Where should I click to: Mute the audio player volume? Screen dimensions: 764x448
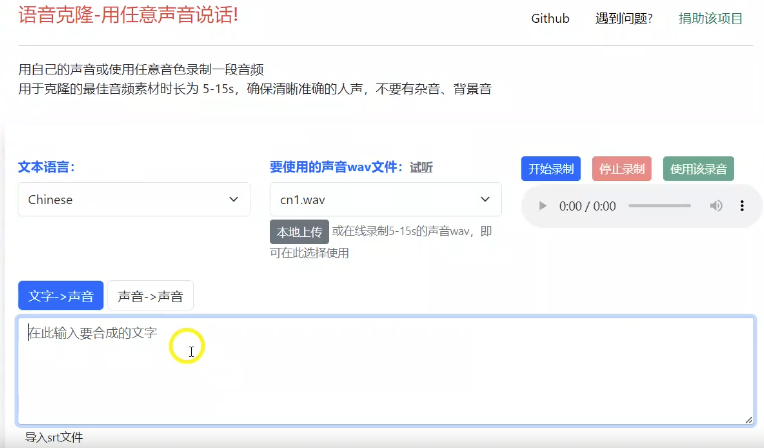[x=716, y=206]
